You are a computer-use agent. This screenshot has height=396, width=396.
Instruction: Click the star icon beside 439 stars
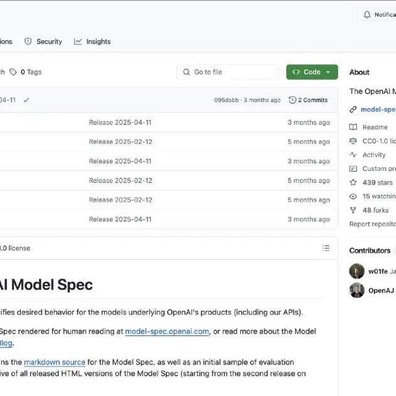click(x=353, y=182)
